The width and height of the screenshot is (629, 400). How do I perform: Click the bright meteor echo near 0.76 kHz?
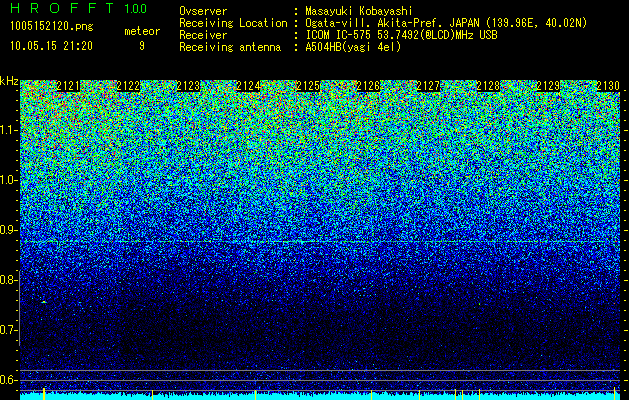point(44,302)
